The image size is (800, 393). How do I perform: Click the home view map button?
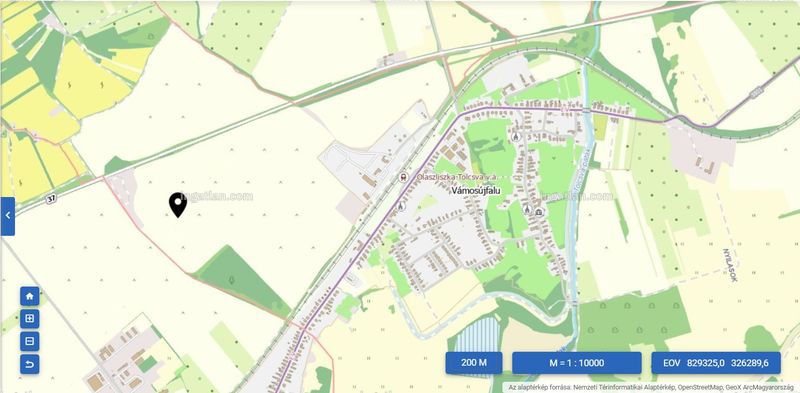pos(30,296)
